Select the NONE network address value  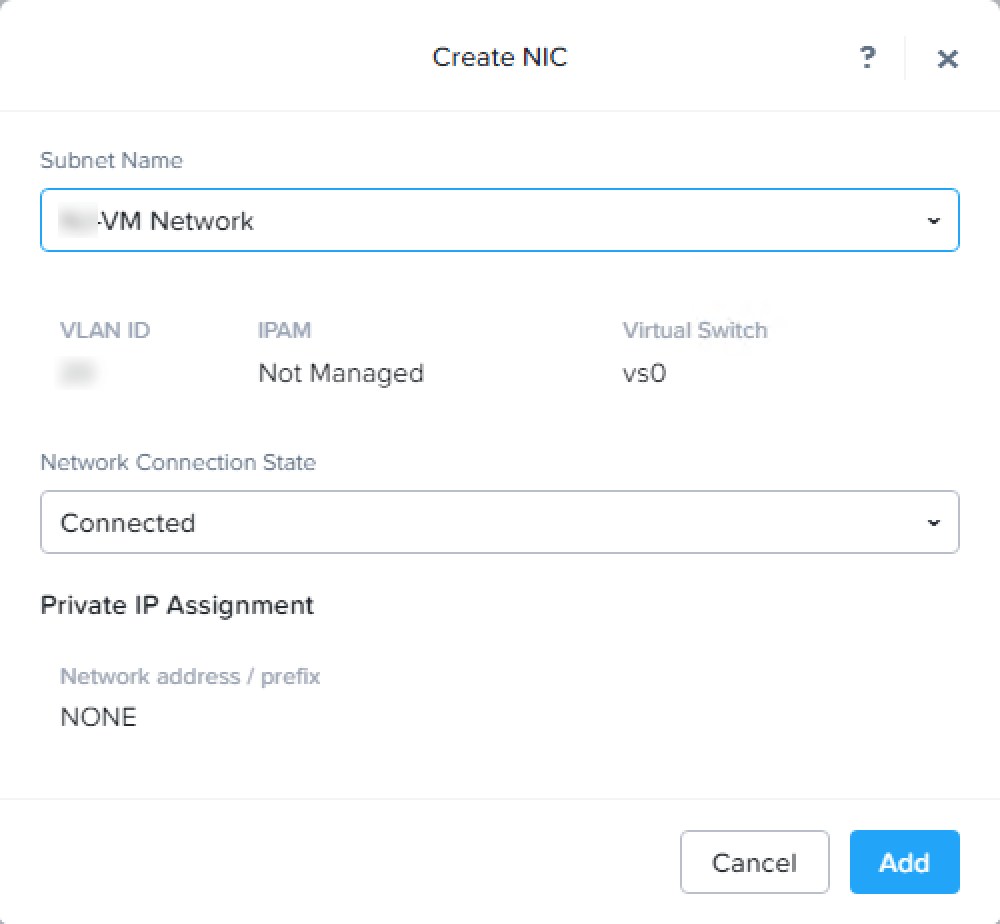98,717
